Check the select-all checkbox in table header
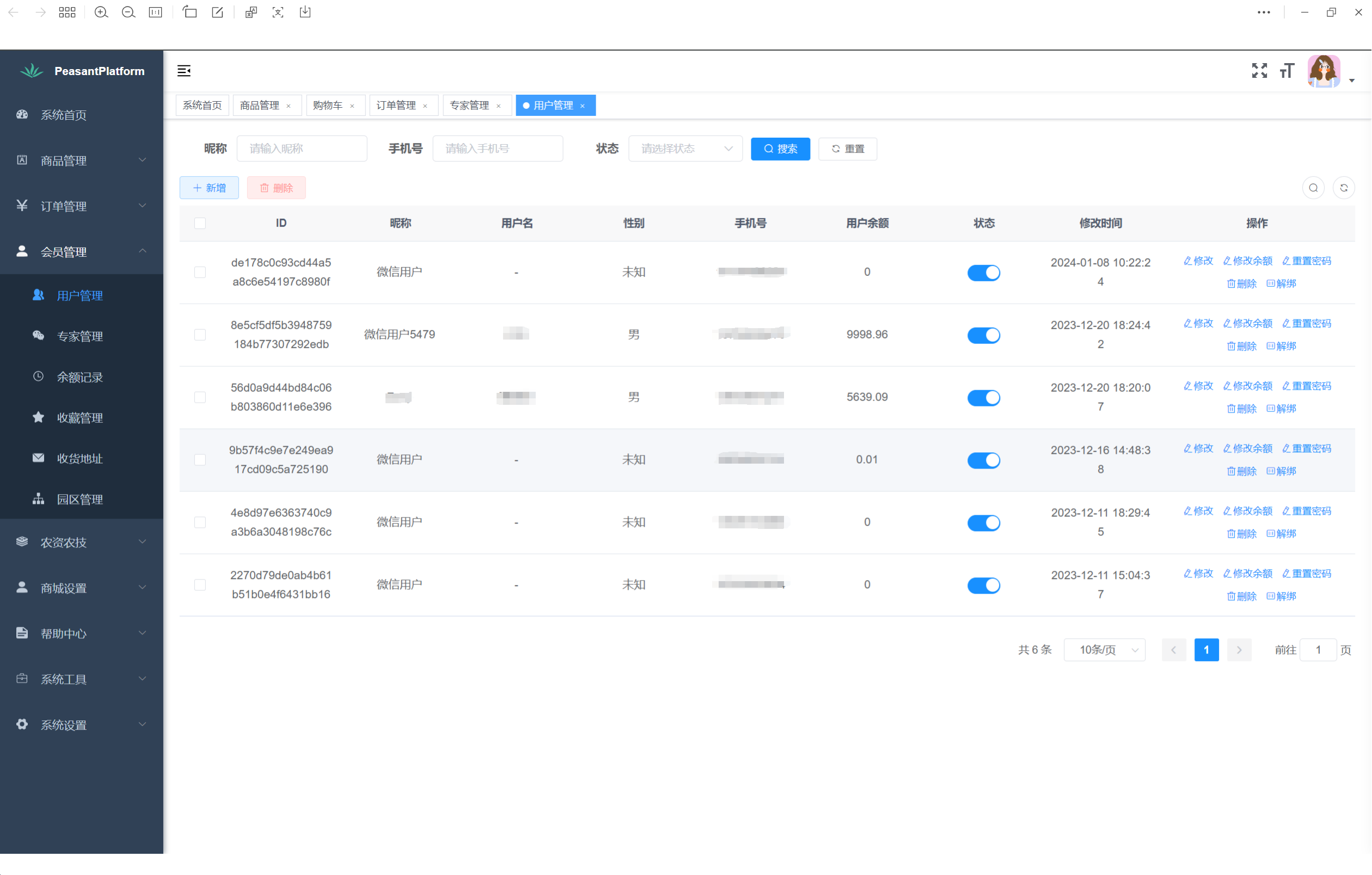The height and width of the screenshot is (875, 1372). point(200,223)
